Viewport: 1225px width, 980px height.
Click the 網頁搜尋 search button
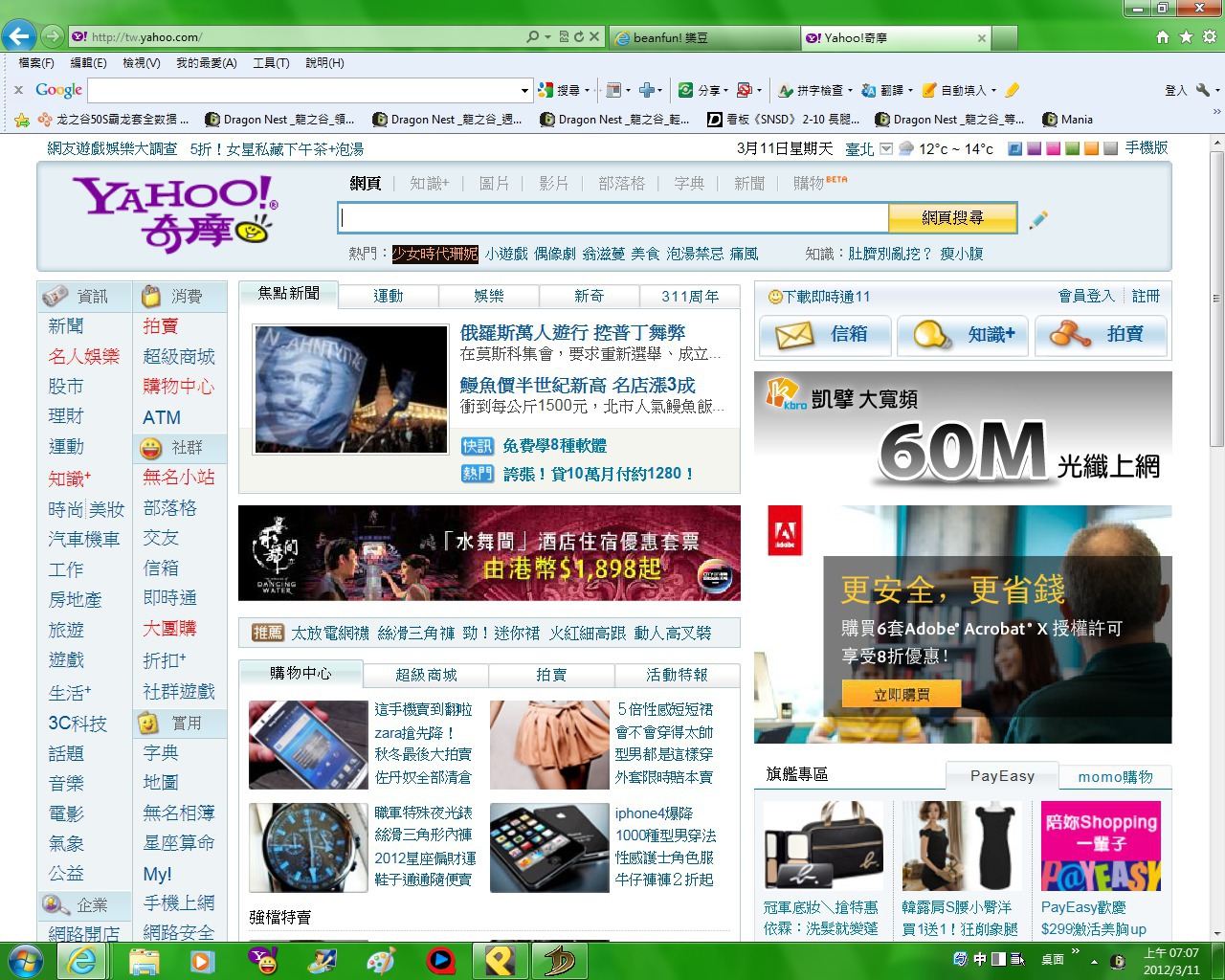tap(952, 218)
